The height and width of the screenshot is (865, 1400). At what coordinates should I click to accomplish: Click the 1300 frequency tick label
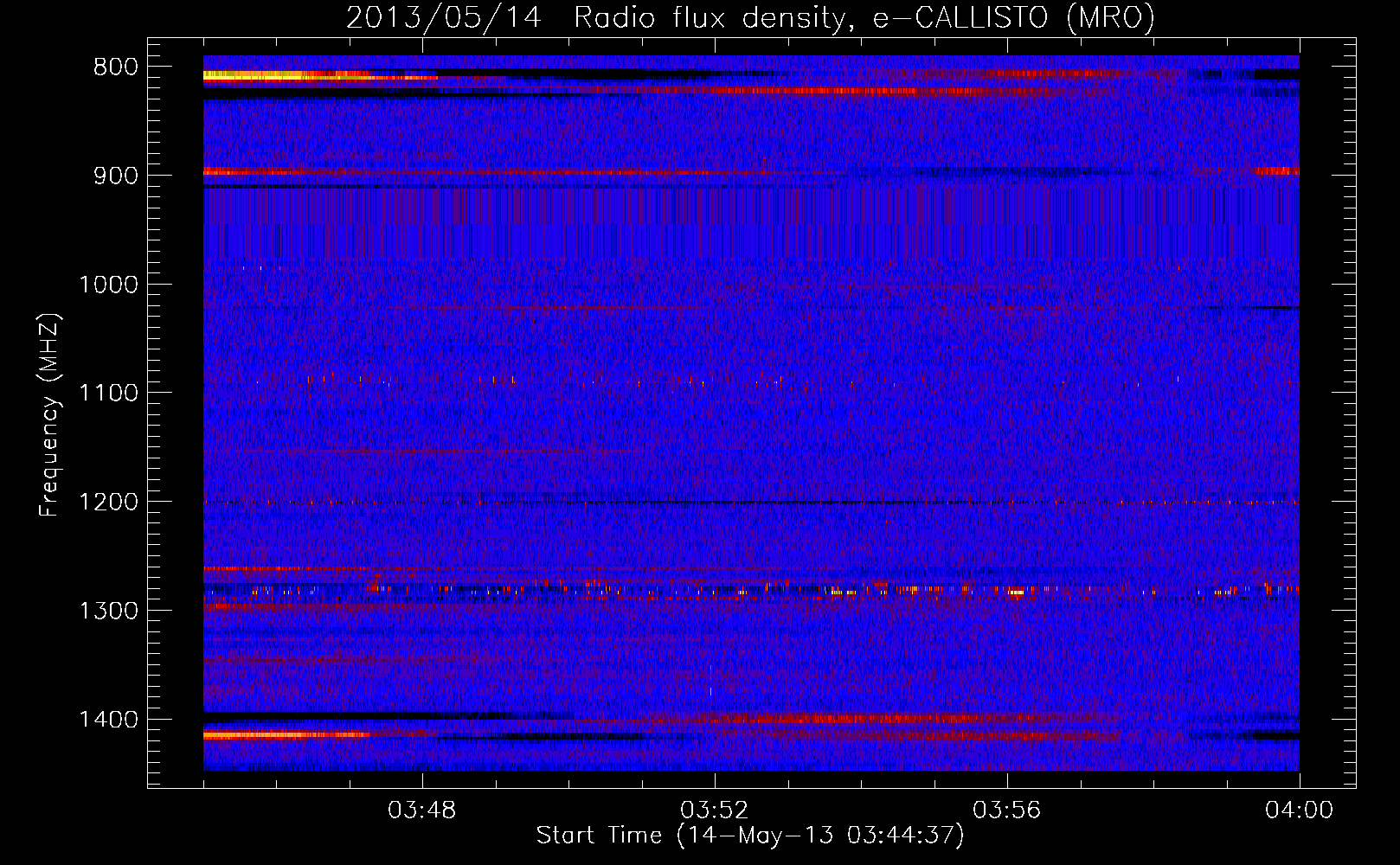tap(108, 611)
